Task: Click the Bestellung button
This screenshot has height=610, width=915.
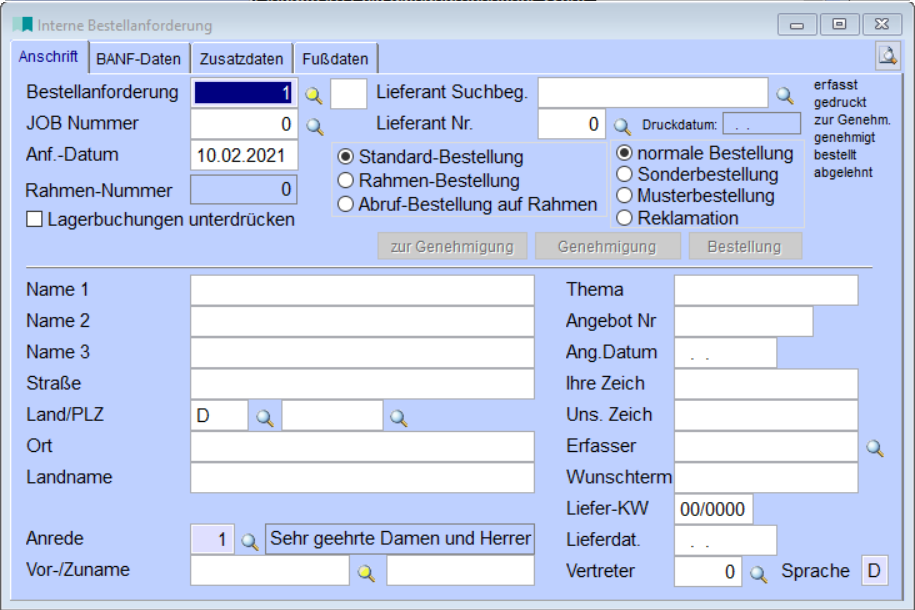Action: 746,246
